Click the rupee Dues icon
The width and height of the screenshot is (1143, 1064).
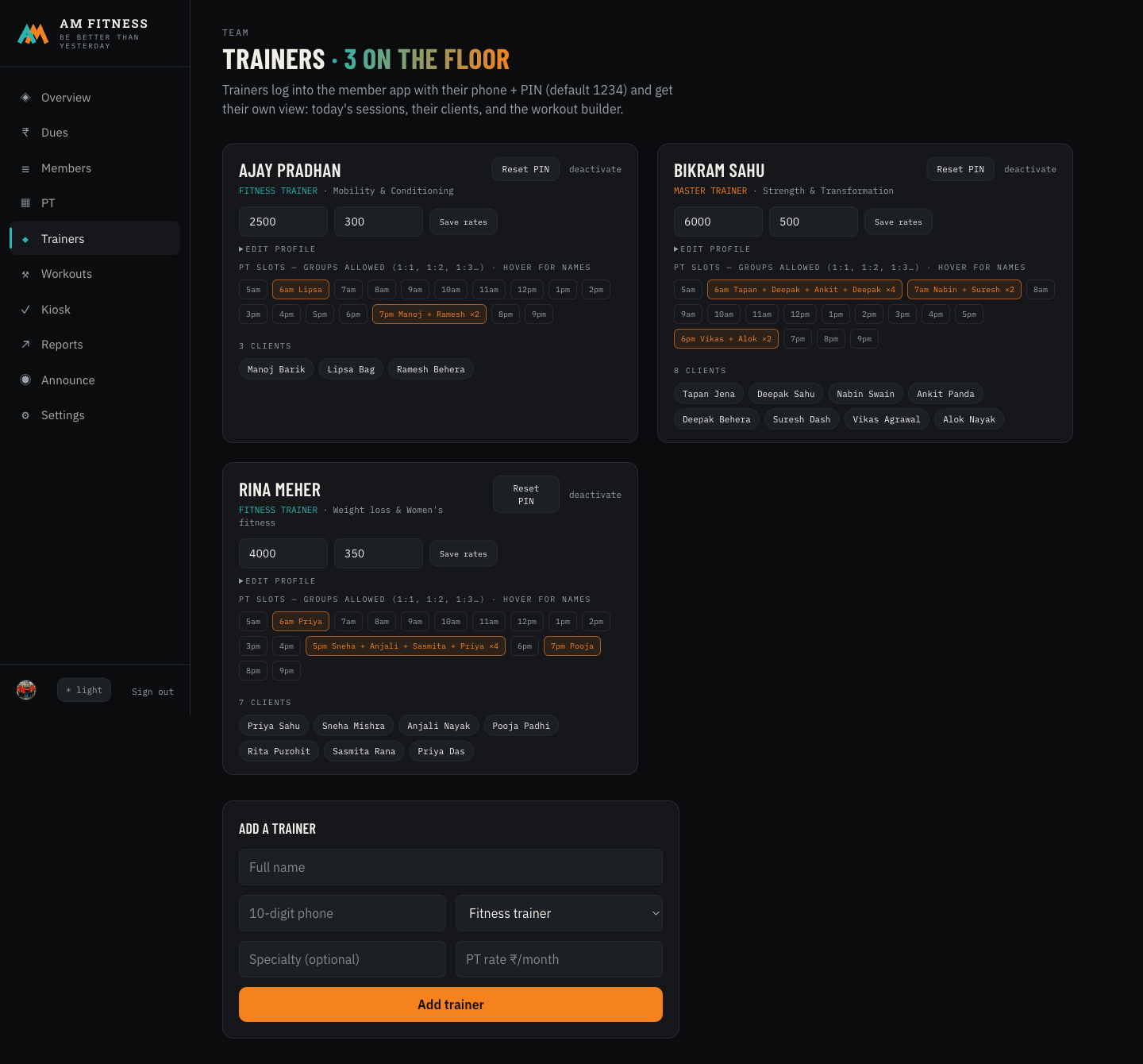tap(25, 133)
